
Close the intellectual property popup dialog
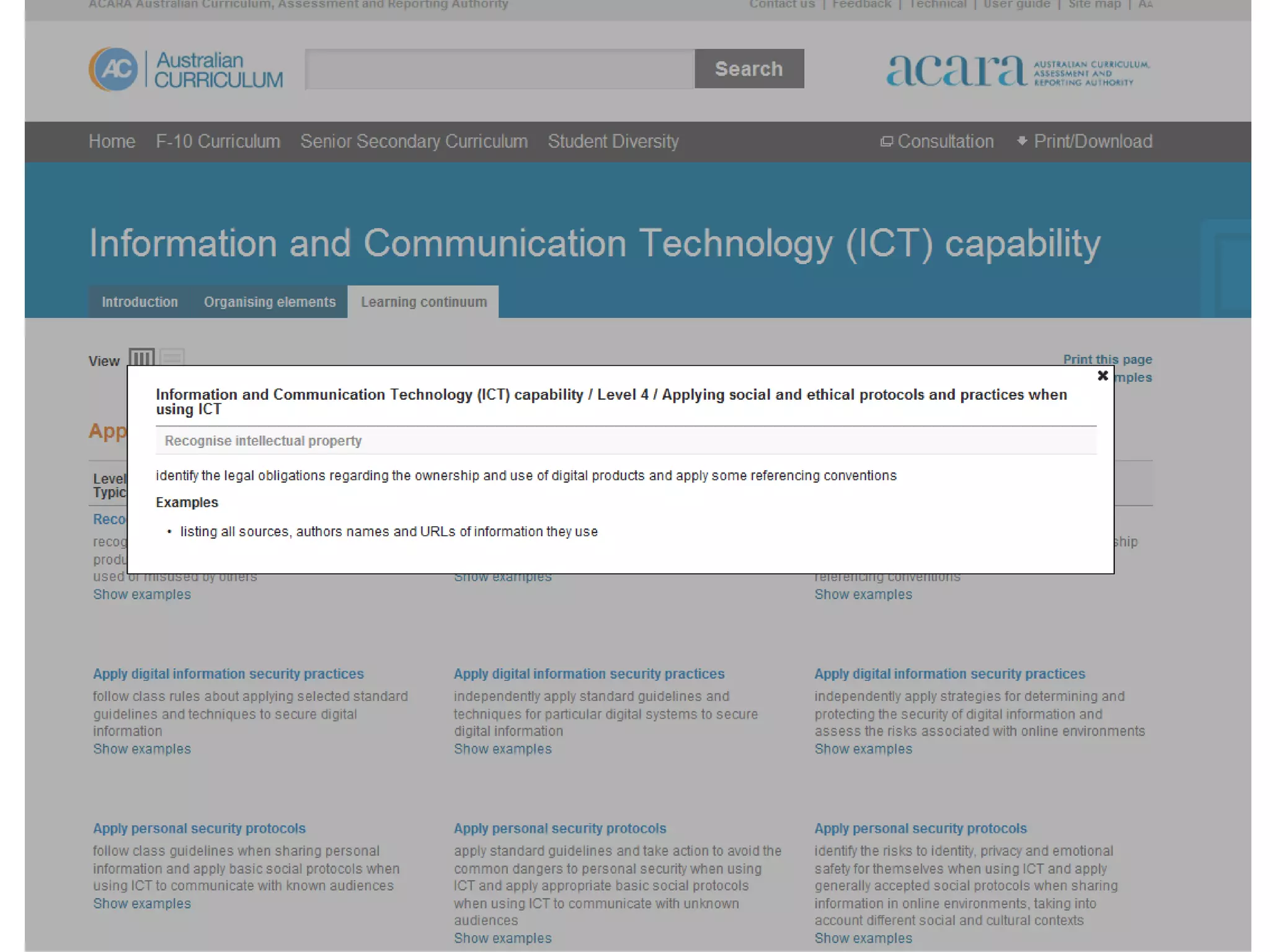pyautogui.click(x=1102, y=376)
